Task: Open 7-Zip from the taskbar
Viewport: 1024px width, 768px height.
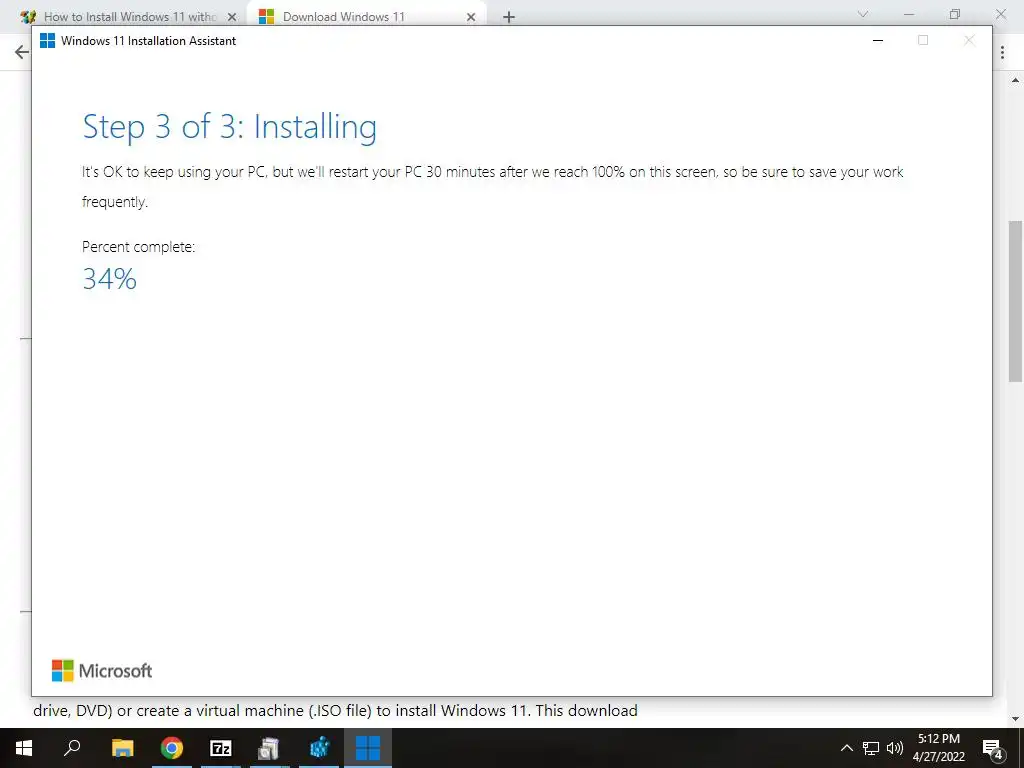Action: [221, 748]
